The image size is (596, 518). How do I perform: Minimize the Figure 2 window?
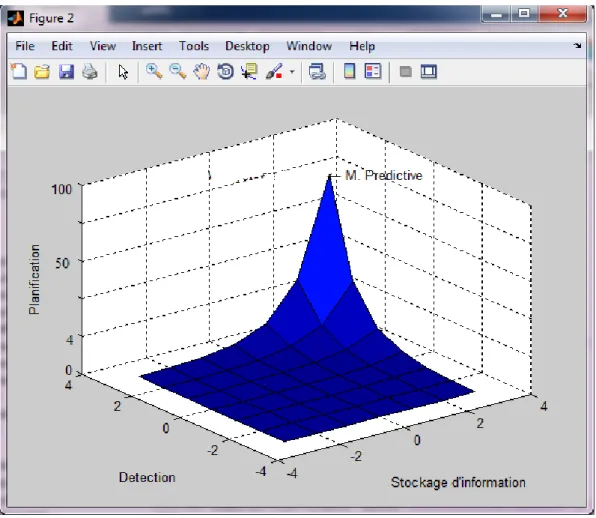coord(496,14)
